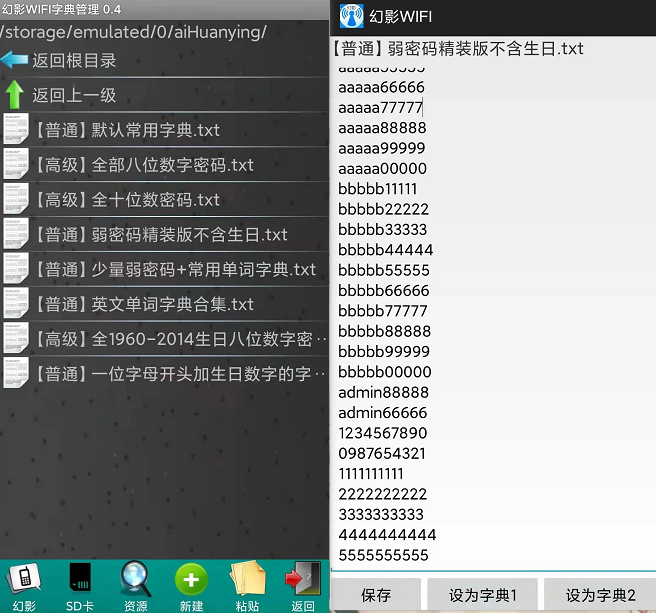Click the 幻影WIFI字典管理 0.4 title
Screen dimensions: 656x613
point(61,9)
